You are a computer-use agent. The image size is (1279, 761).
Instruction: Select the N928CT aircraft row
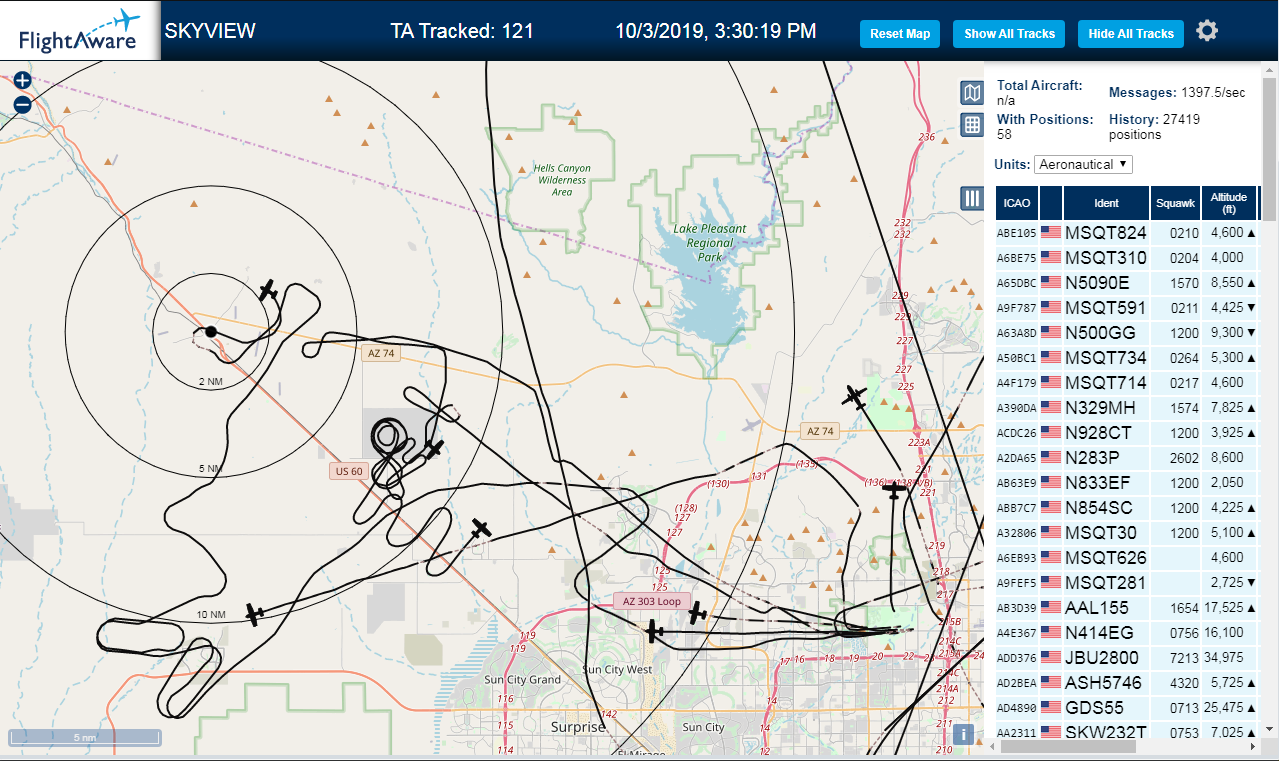click(x=1126, y=432)
